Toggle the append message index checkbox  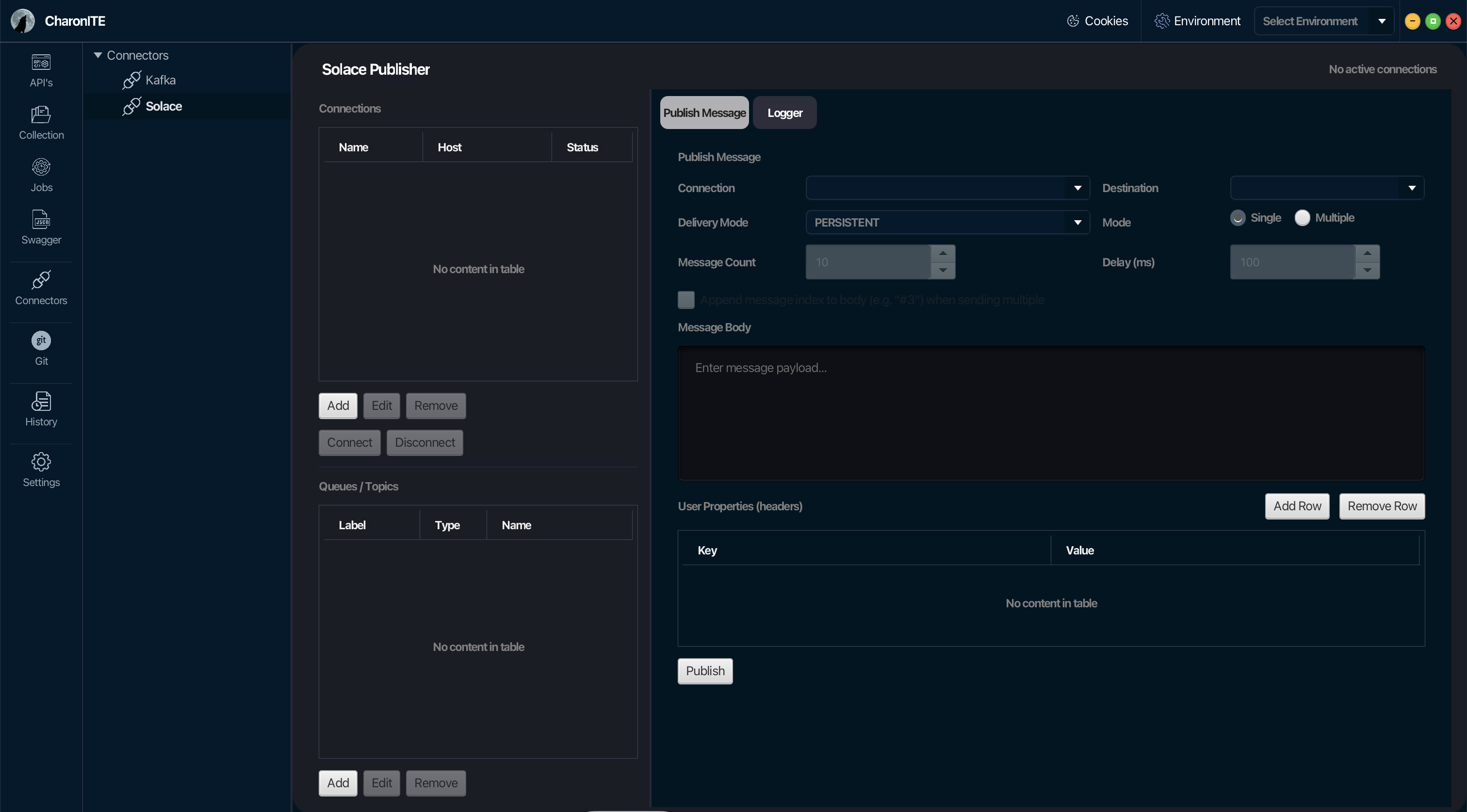686,300
